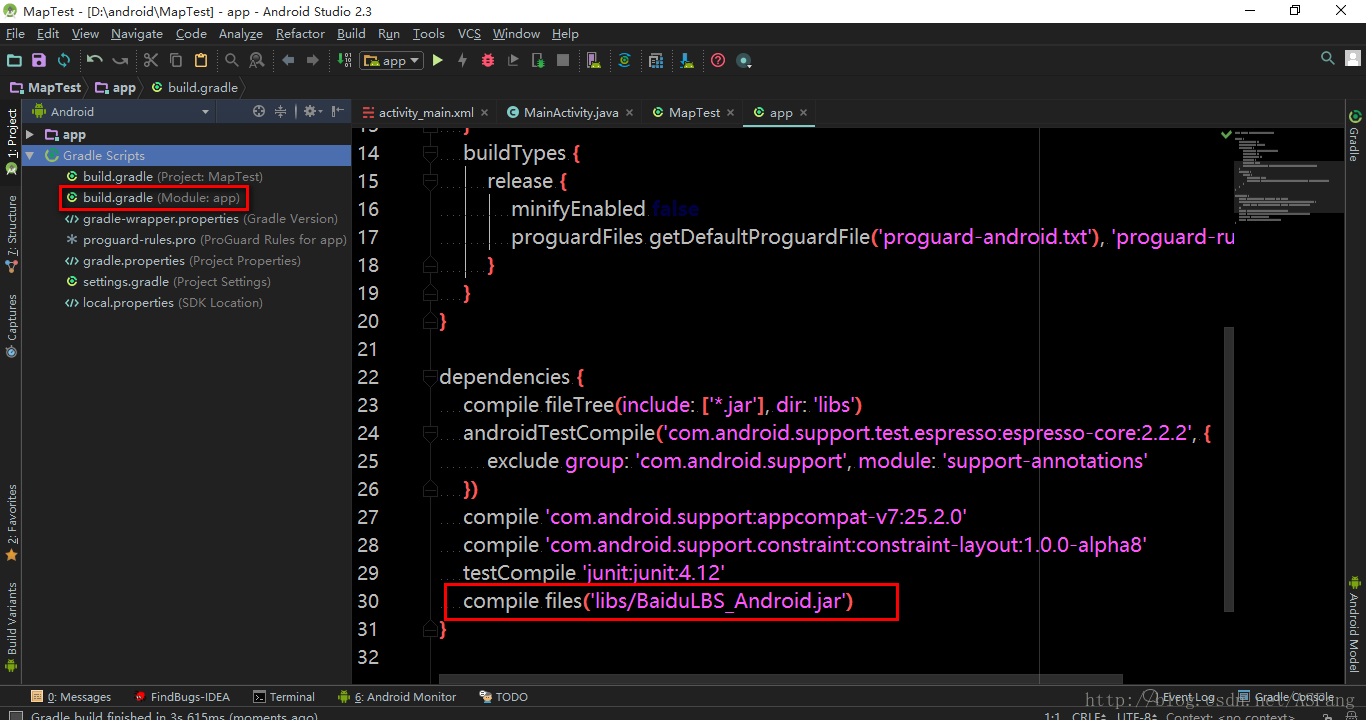1366x720 pixels.
Task: Click the red Help question mark icon
Action: point(718,60)
